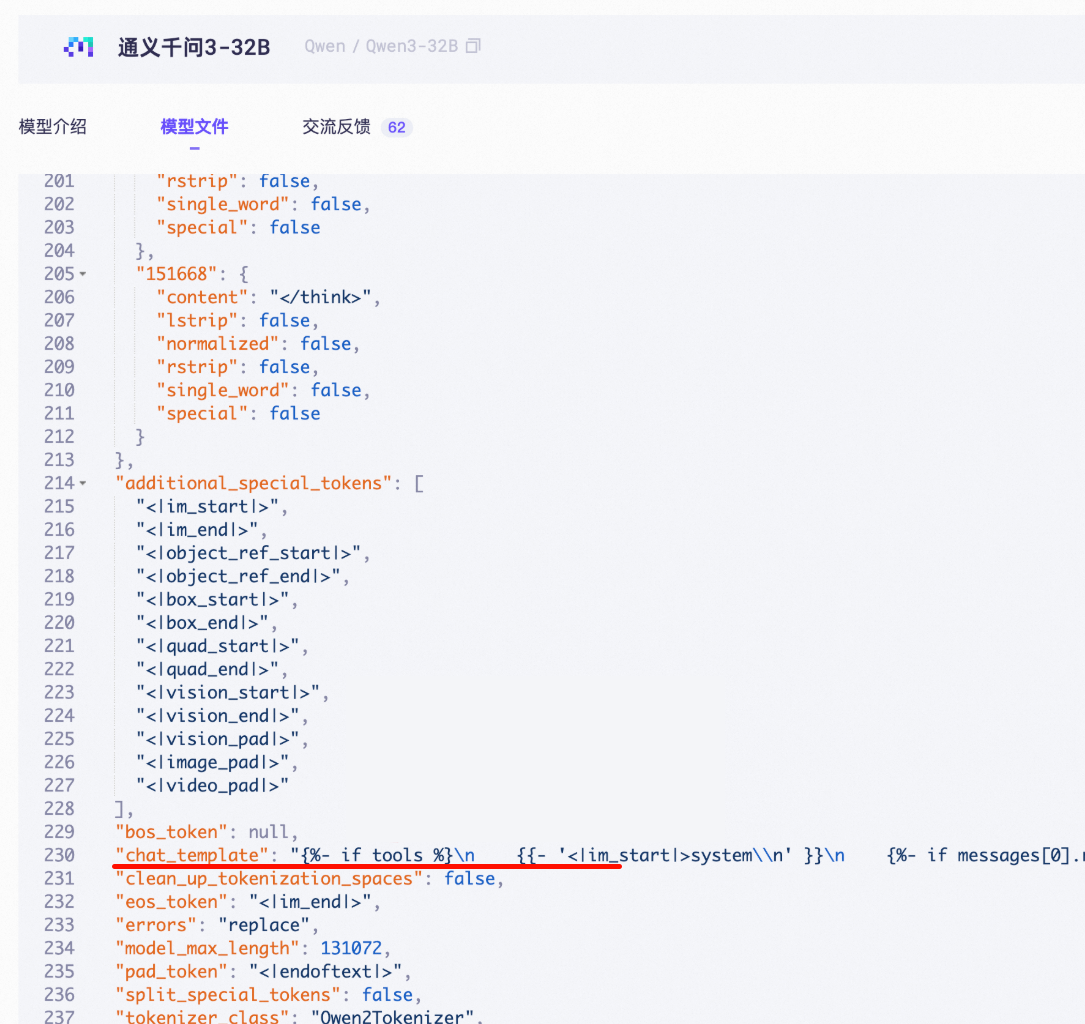
Task: Click the "special" key on line 211
Action: (202, 414)
